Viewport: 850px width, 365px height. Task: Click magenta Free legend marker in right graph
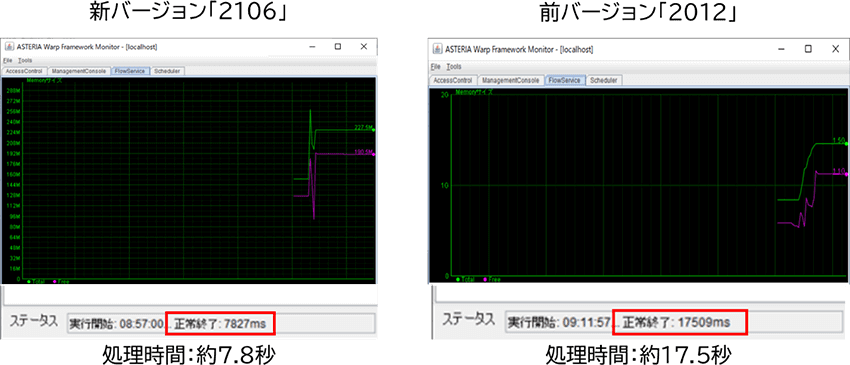click(484, 279)
